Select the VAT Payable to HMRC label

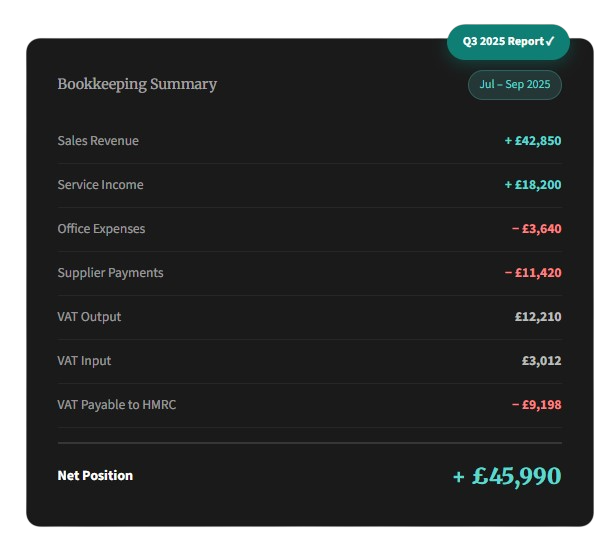(x=117, y=405)
